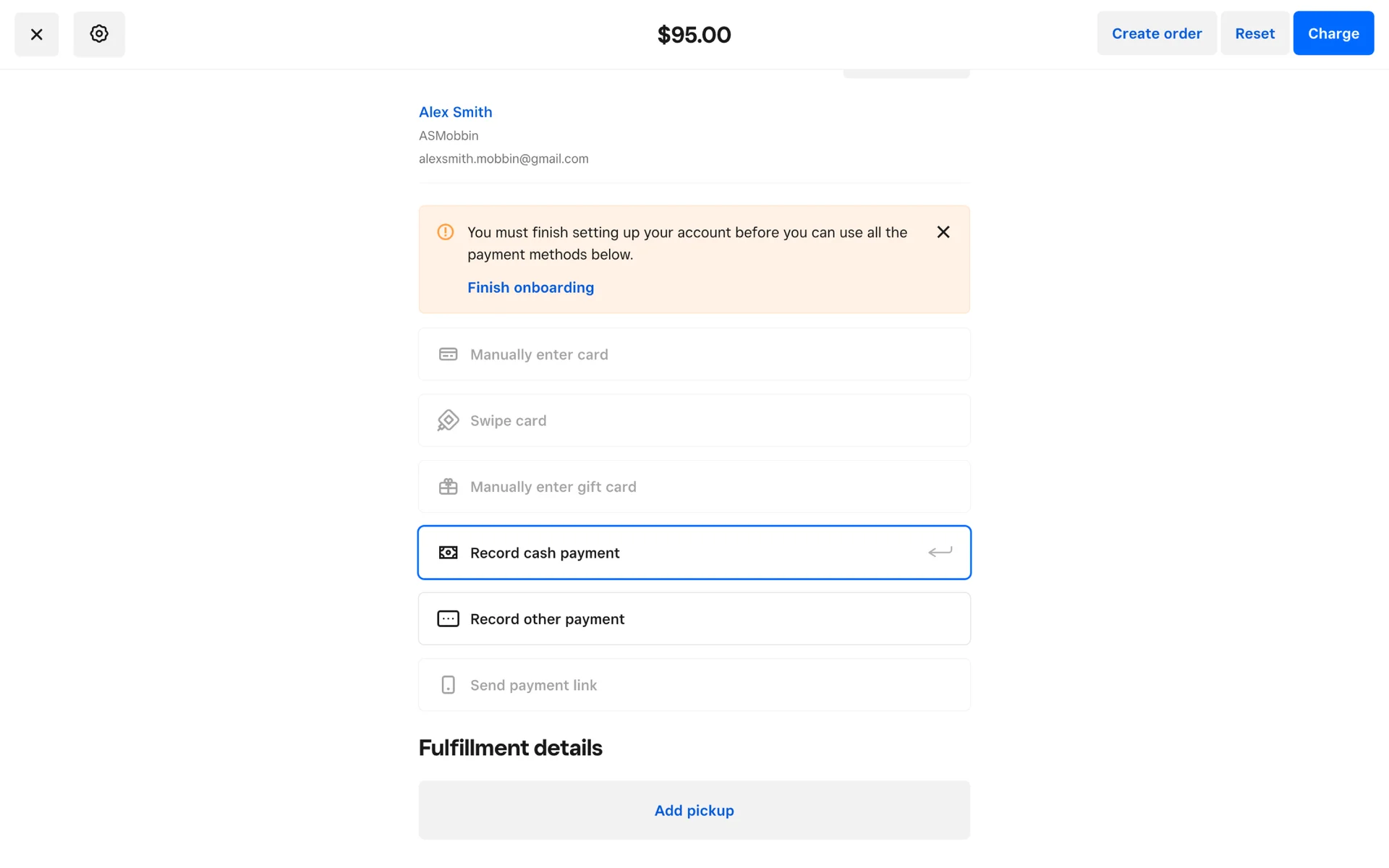The image size is (1389, 868).
Task: Dismiss the onboarding warning banner
Action: pos(943,232)
